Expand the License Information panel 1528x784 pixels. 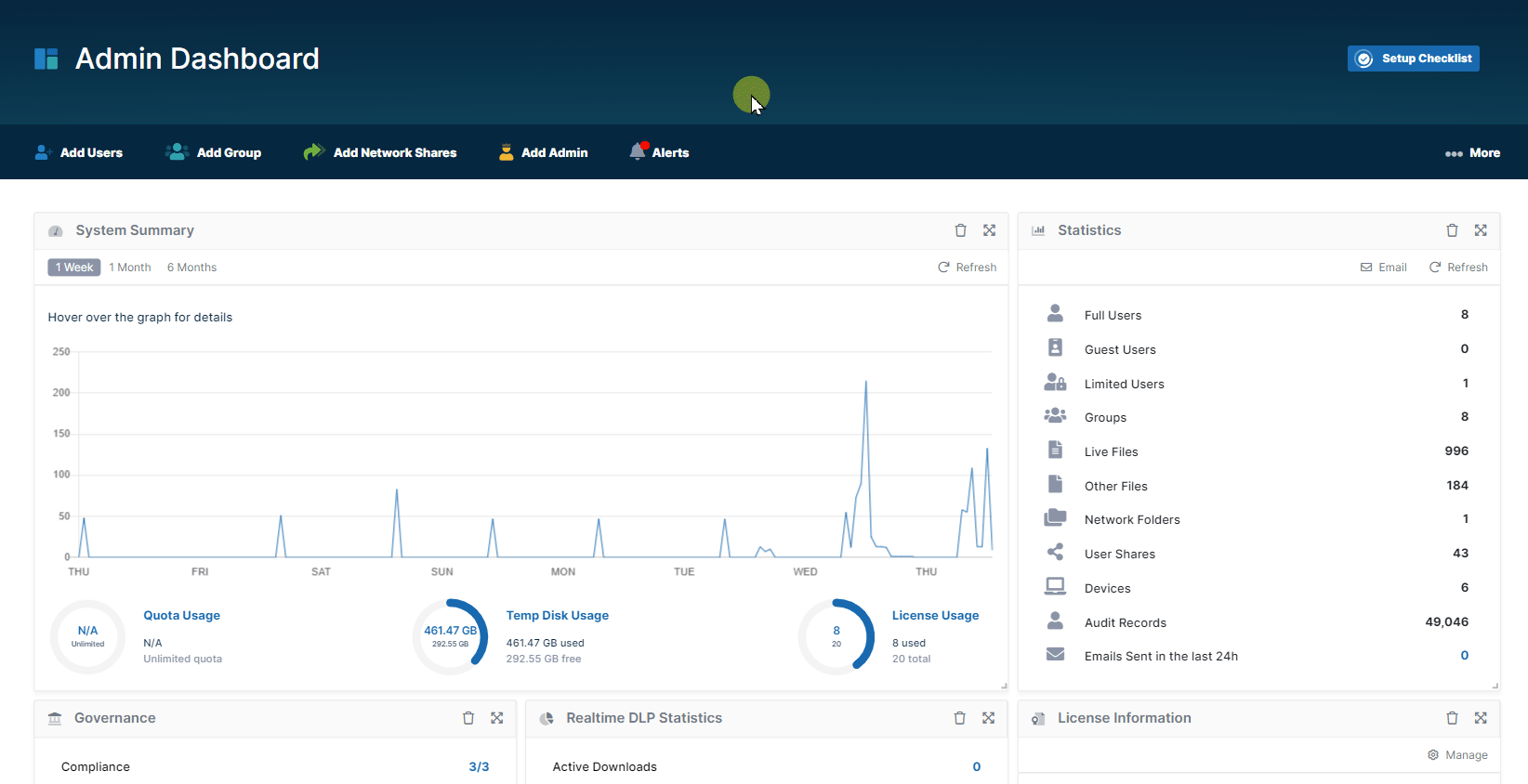point(1481,718)
